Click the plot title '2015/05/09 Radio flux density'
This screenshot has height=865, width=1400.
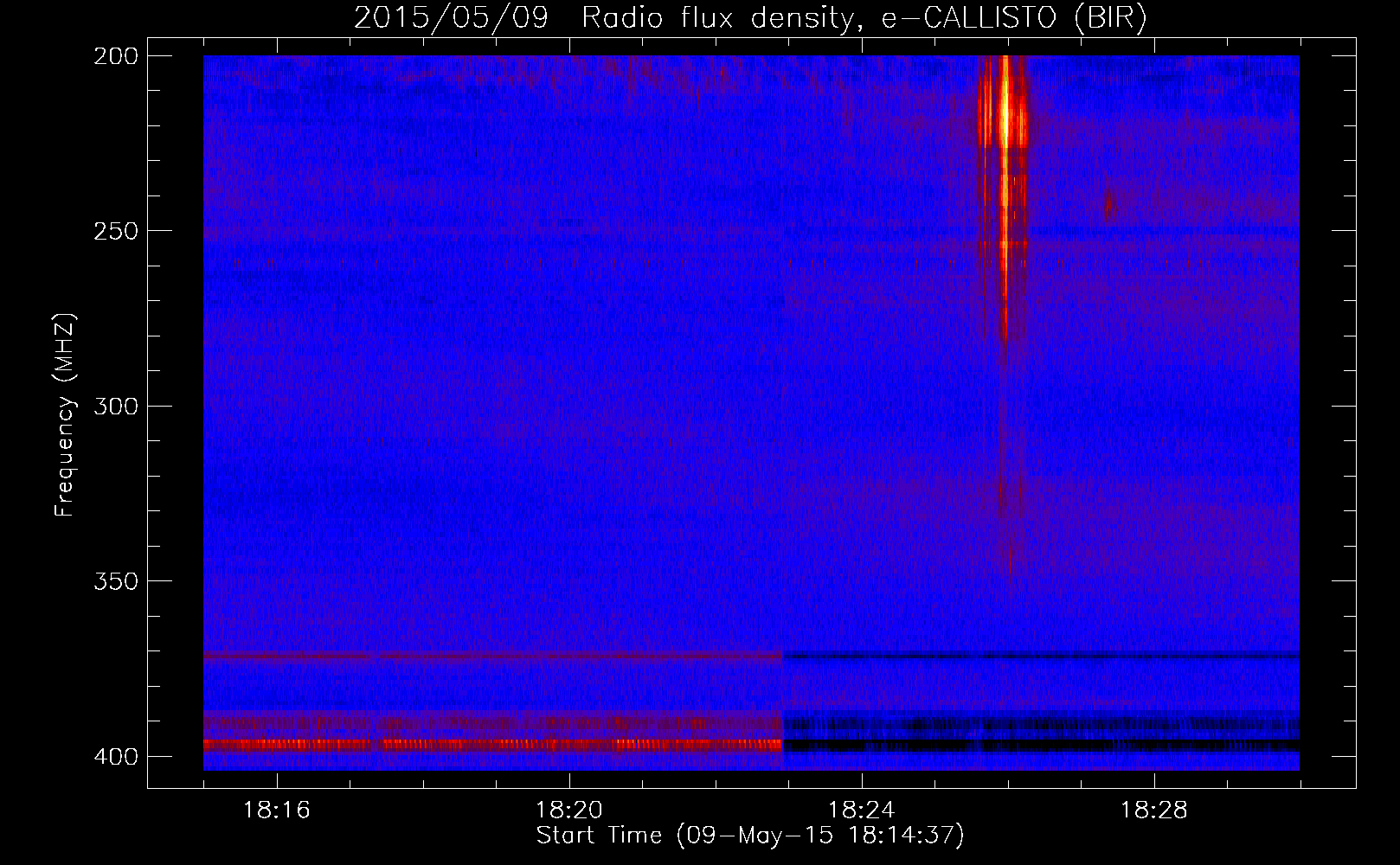(x=750, y=17)
